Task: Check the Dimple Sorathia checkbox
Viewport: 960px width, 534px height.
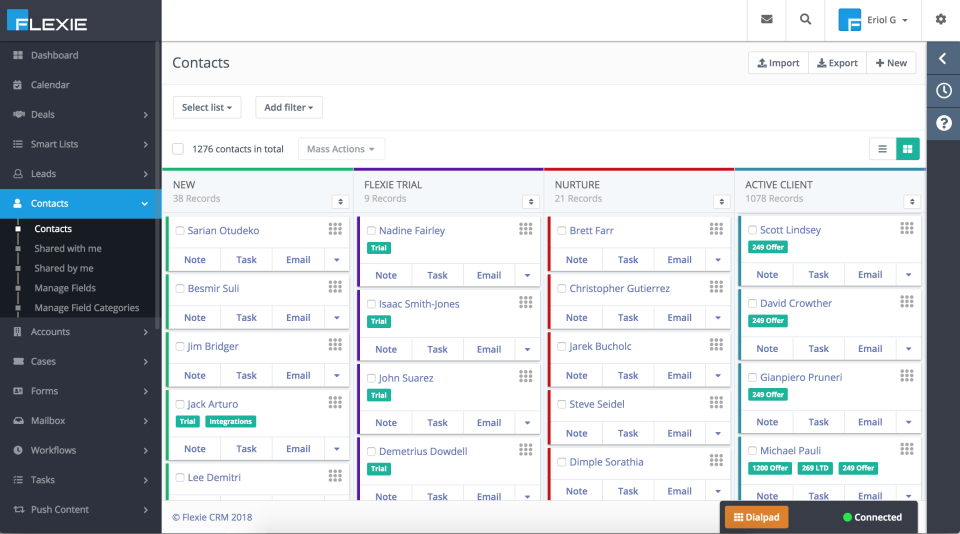Action: [x=561, y=462]
